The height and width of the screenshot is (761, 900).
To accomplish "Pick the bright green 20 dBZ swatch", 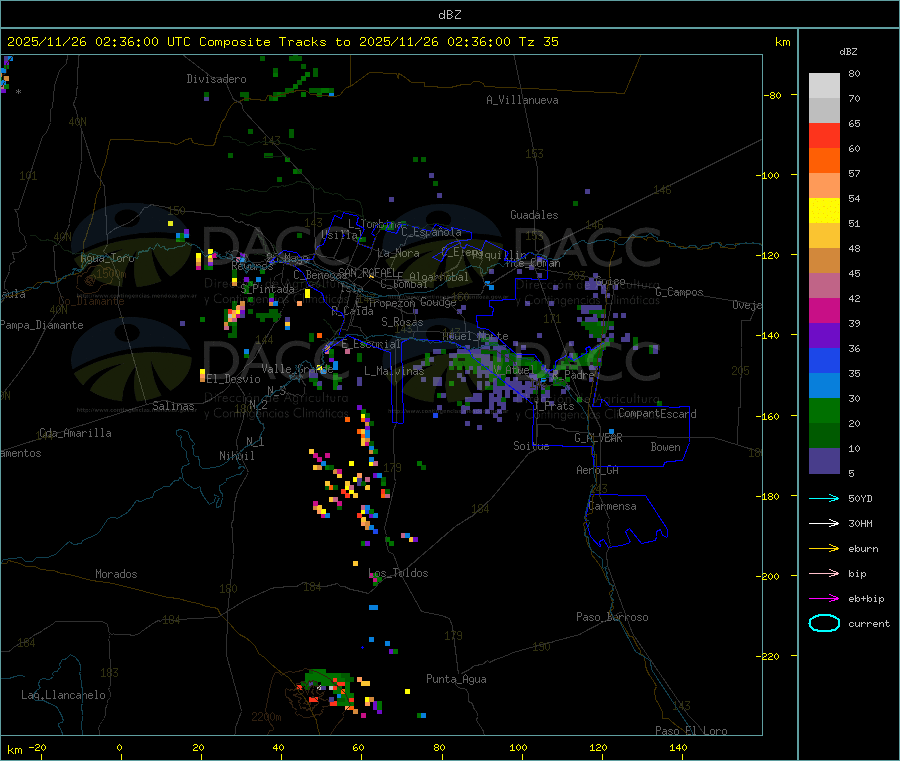I will [824, 411].
